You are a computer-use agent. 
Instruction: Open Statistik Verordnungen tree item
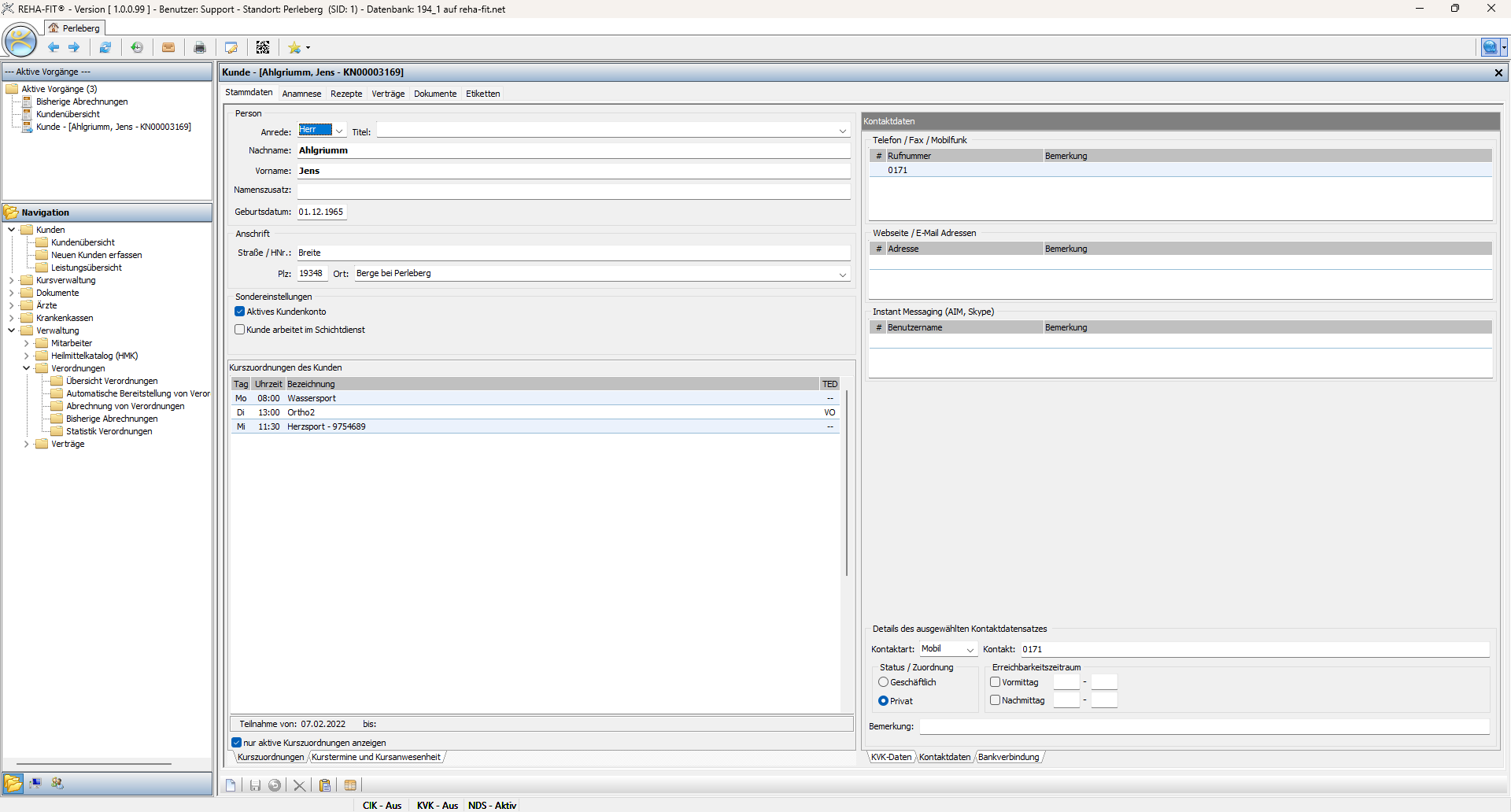tap(109, 431)
